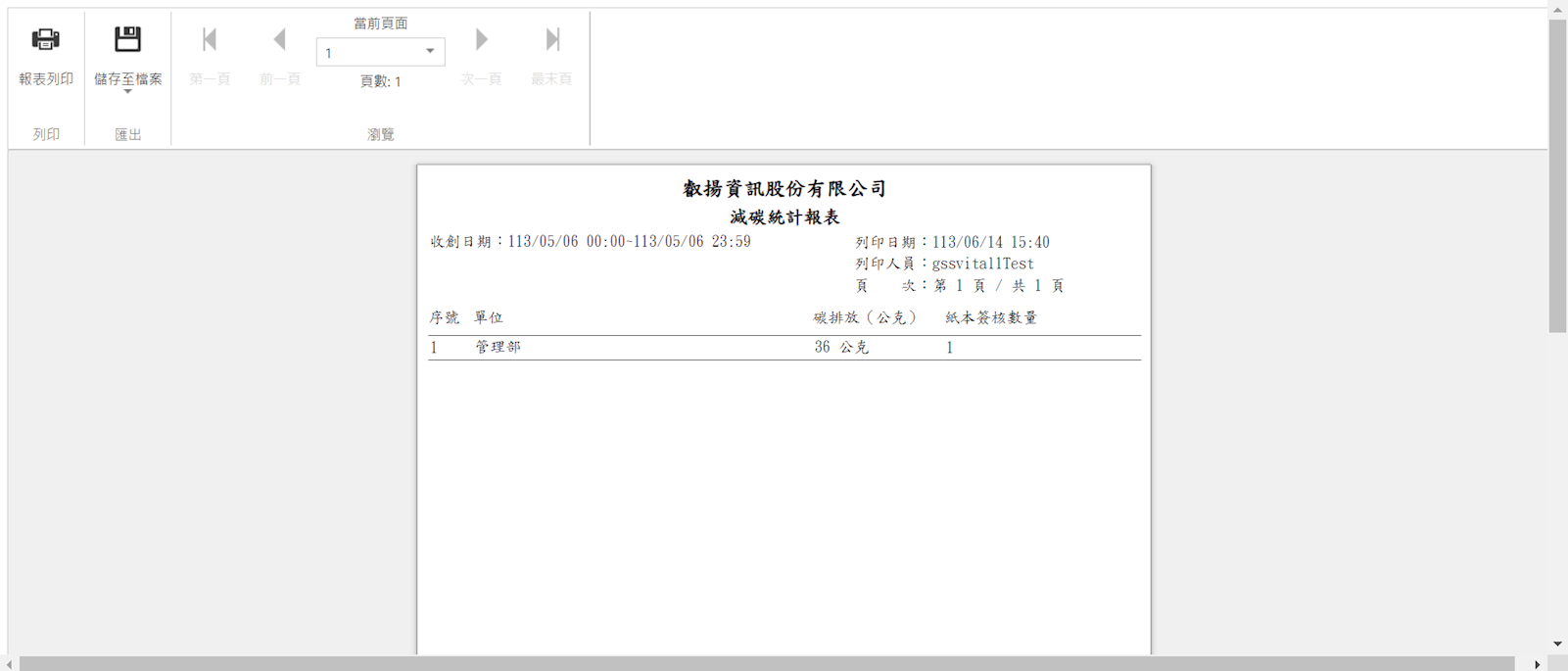Screen dimensions: 1568x671
Task: Click the vertical scrollbar thumb
Action: point(1557,176)
